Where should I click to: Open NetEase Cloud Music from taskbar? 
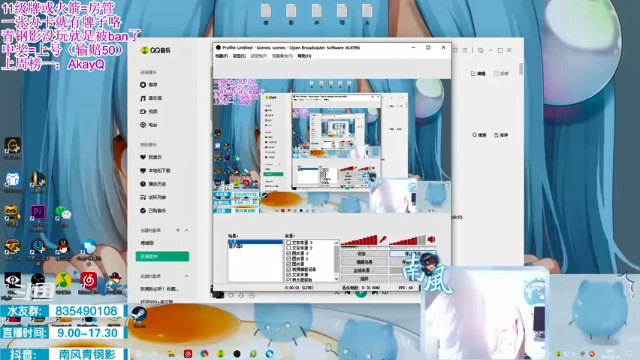pos(188,353)
